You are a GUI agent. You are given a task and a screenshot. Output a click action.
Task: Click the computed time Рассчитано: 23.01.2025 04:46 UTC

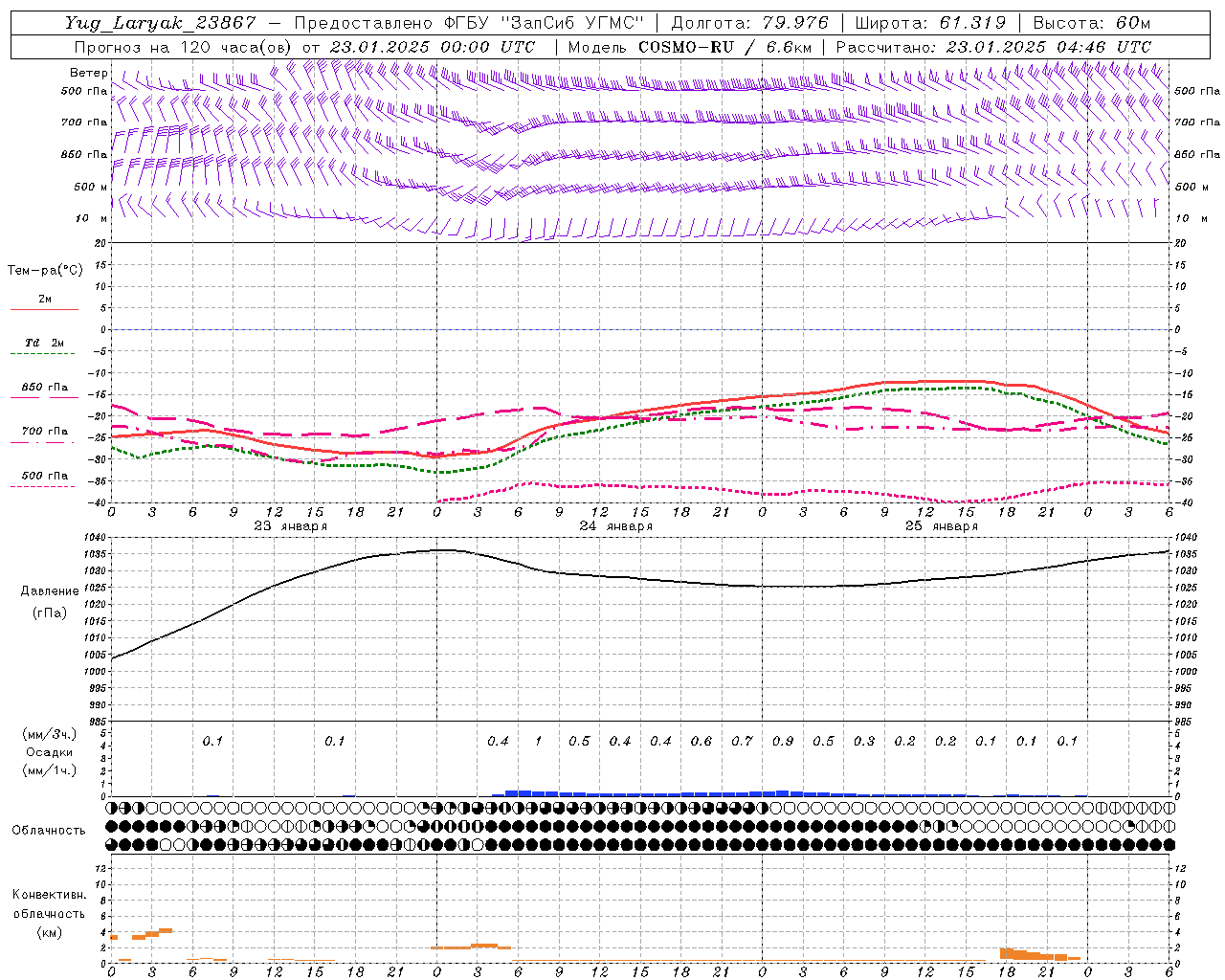click(993, 47)
